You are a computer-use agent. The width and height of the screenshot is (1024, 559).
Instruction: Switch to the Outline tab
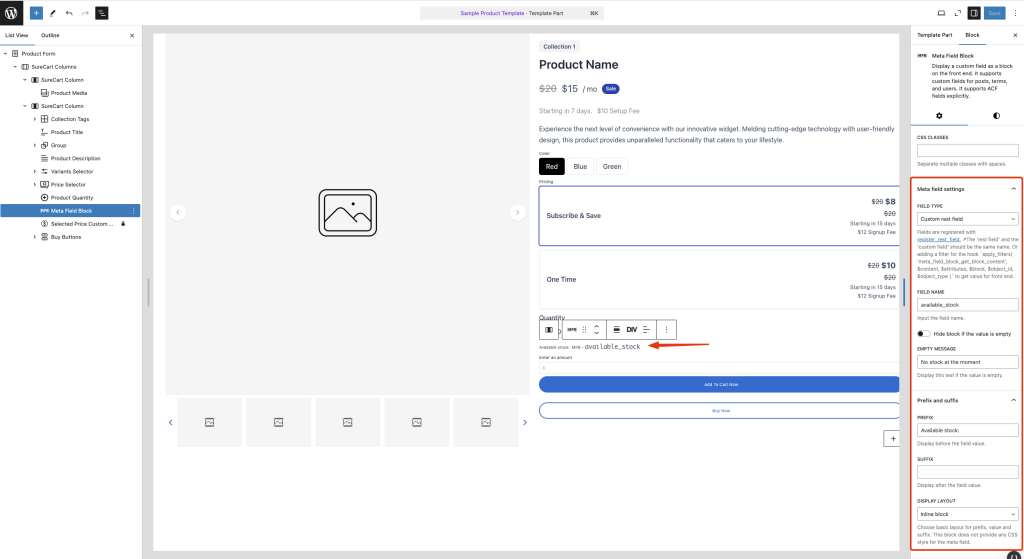point(50,35)
